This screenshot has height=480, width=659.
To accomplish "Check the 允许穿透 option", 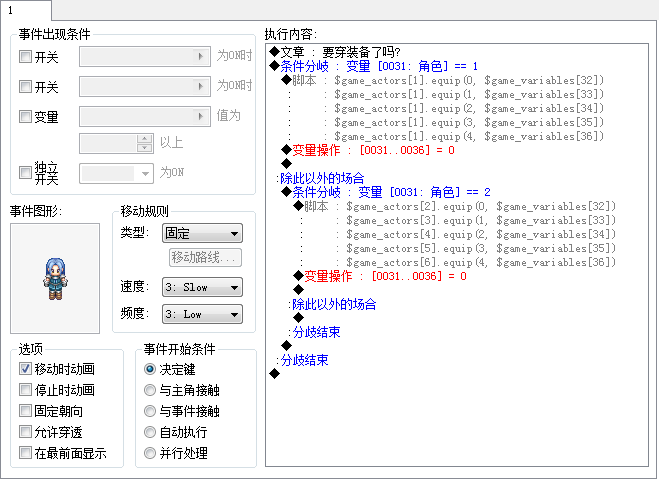I will 25,432.
